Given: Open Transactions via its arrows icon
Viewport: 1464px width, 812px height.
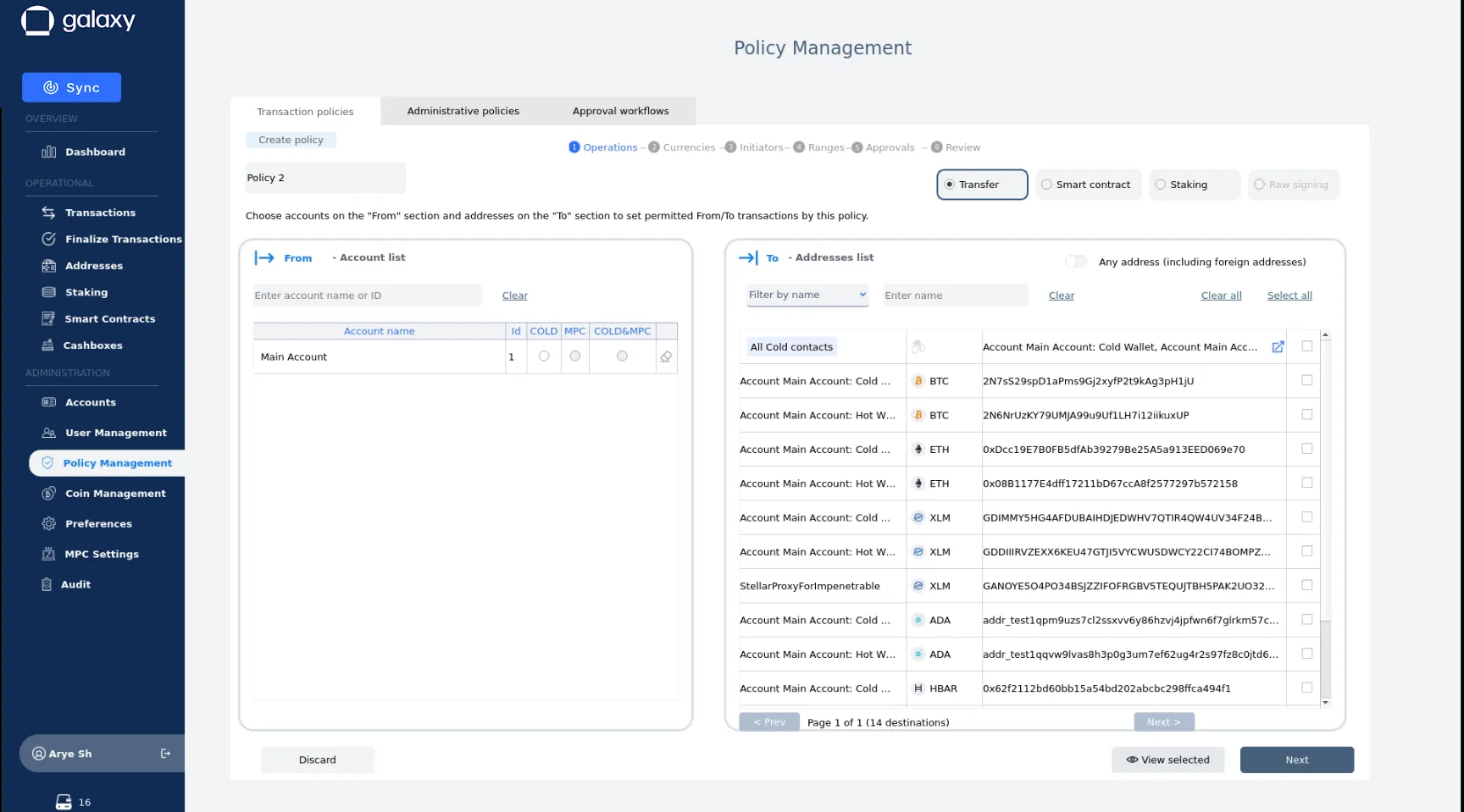Looking at the screenshot, I should coord(49,213).
